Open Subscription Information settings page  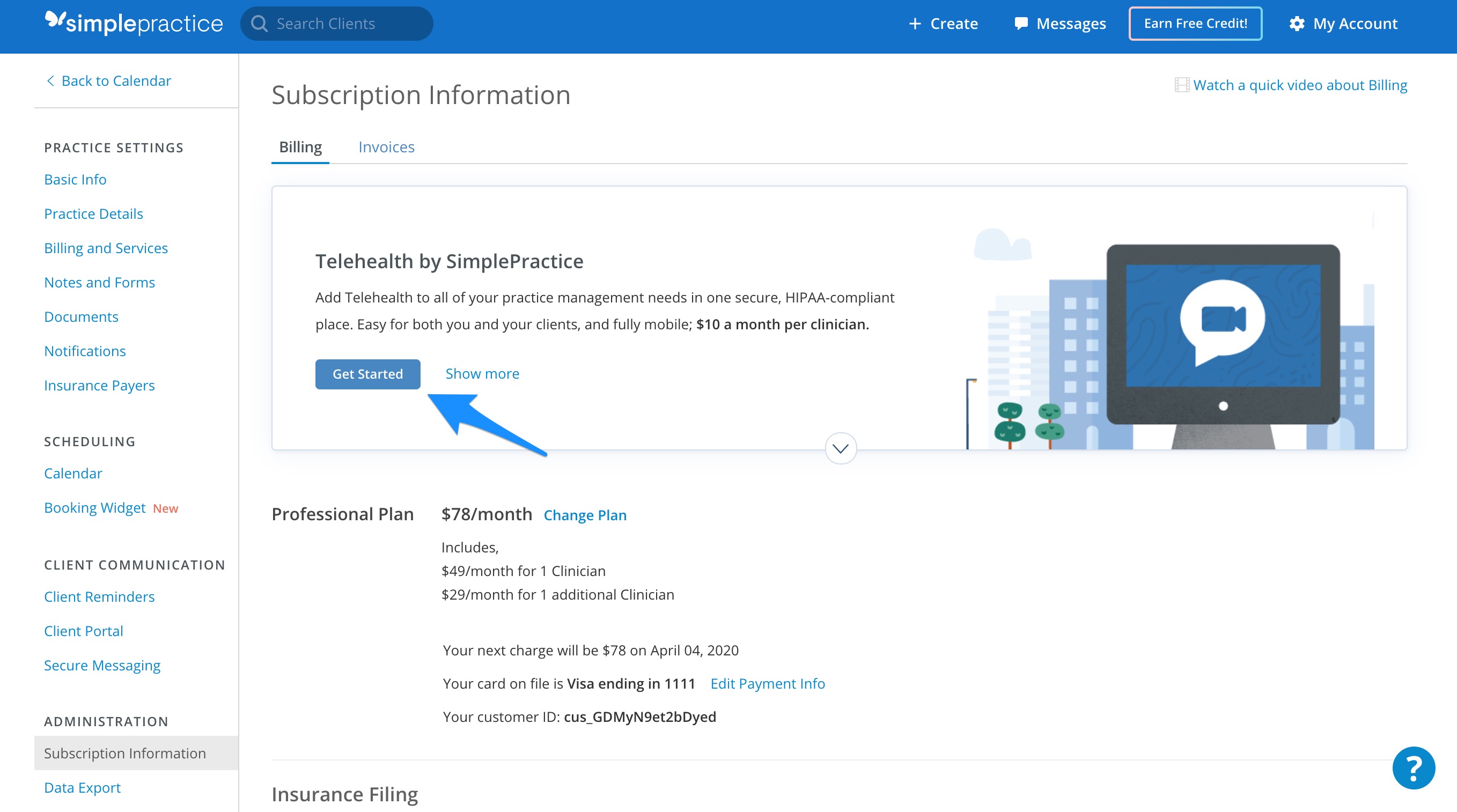pos(124,753)
